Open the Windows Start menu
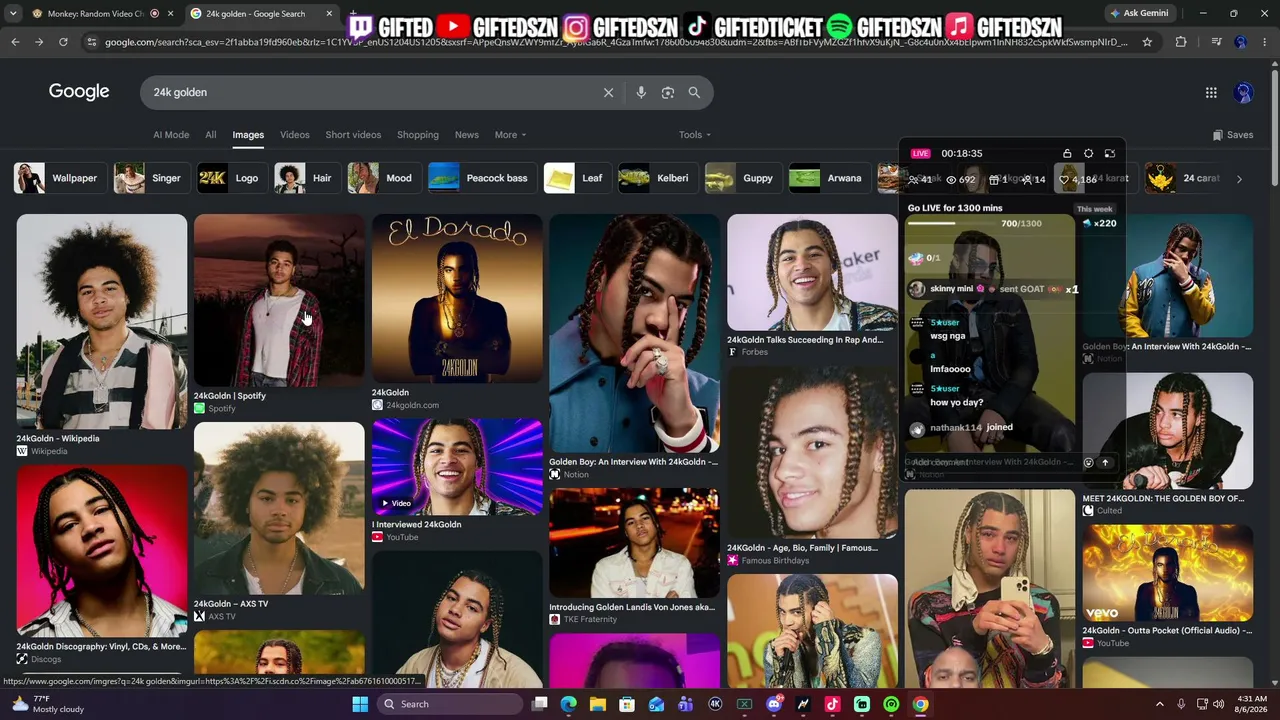The width and height of the screenshot is (1280, 720). click(x=360, y=704)
